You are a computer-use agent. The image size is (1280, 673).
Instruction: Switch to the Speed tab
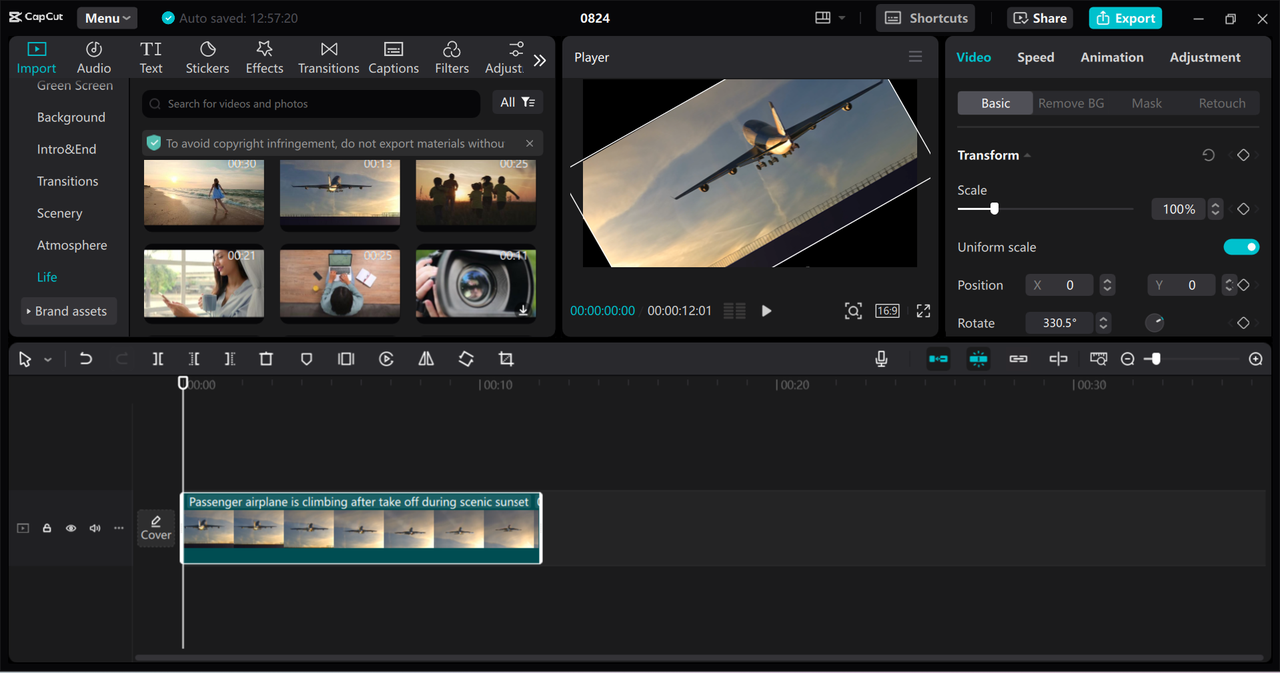tap(1036, 57)
